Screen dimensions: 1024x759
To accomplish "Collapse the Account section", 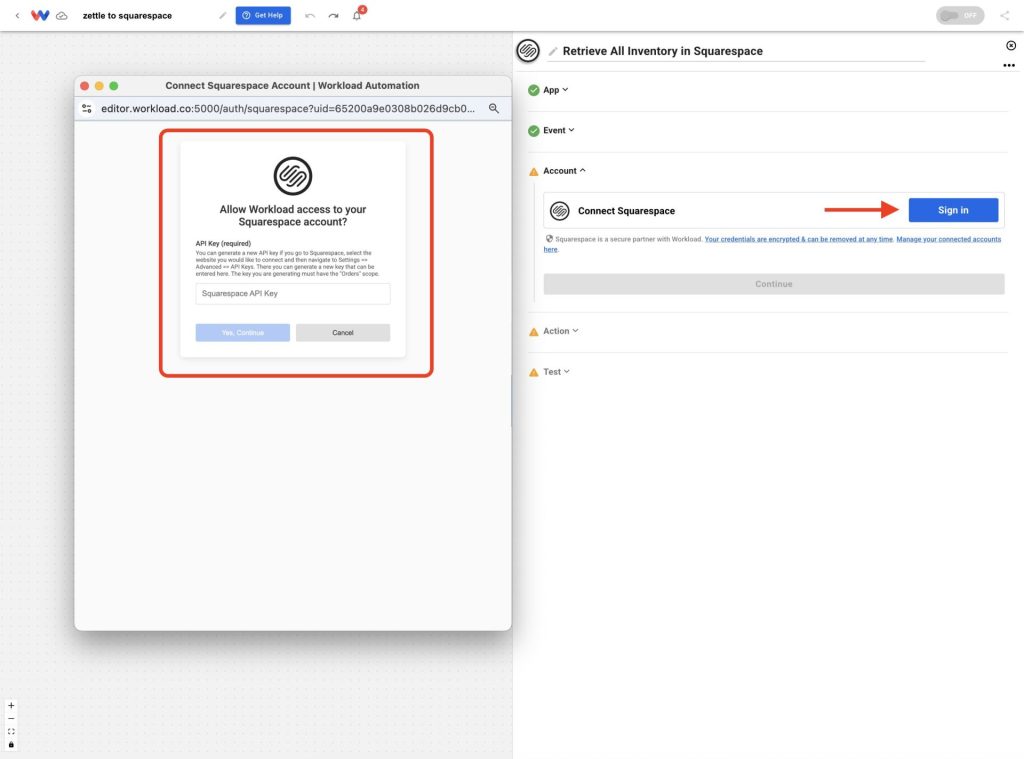I will coord(564,170).
